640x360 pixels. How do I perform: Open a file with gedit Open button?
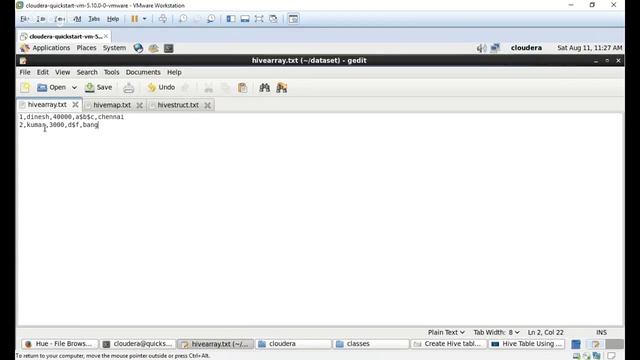pyautogui.click(x=51, y=87)
